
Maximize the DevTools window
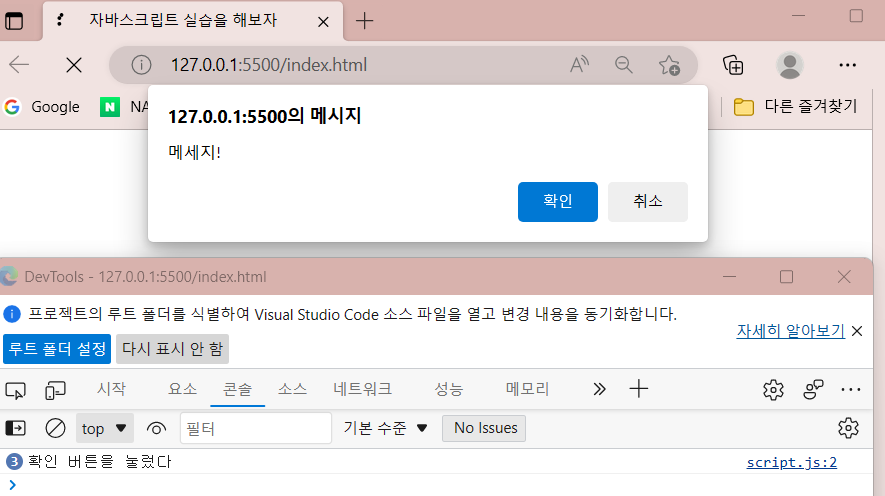pyautogui.click(x=786, y=276)
